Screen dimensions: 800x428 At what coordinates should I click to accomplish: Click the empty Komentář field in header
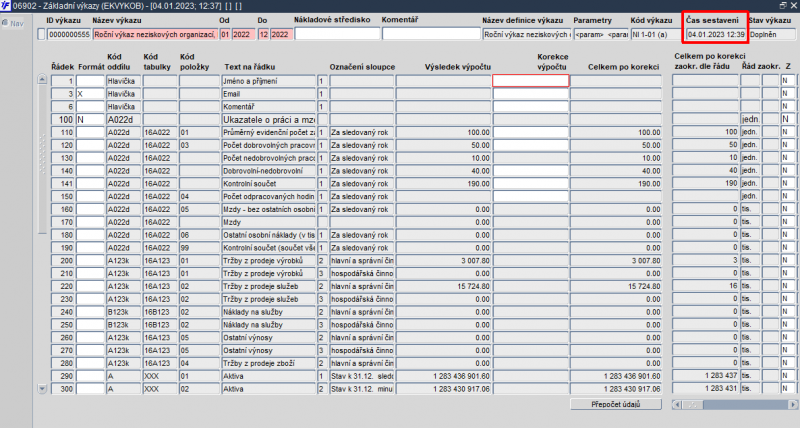[431, 35]
